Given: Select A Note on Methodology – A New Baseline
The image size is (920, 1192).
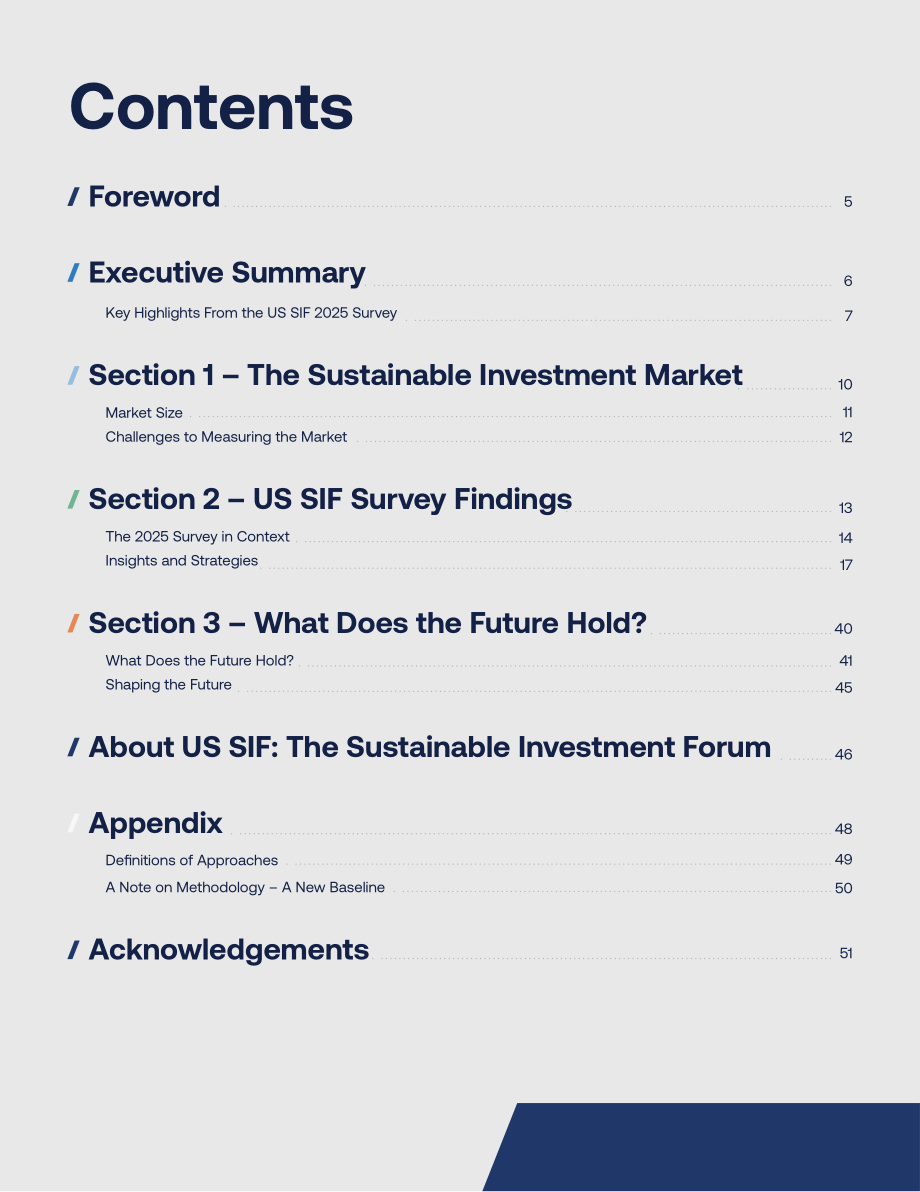Looking at the screenshot, I should [x=245, y=888].
